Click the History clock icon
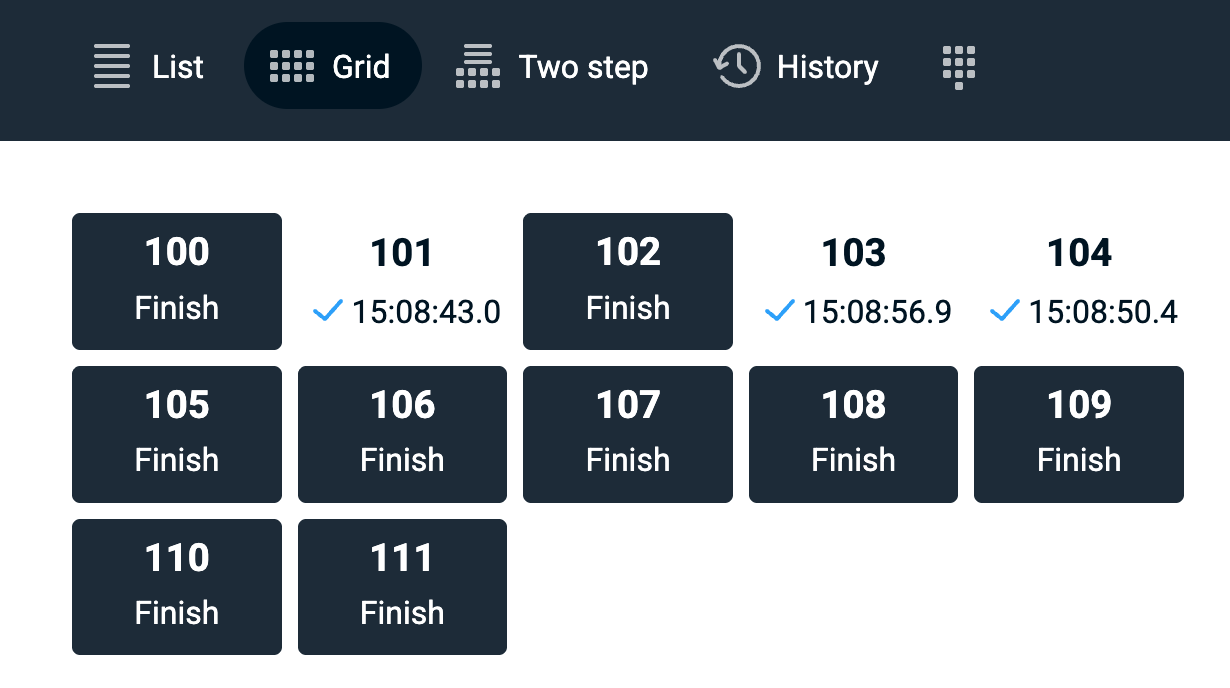This screenshot has height=688, width=1230. click(737, 67)
